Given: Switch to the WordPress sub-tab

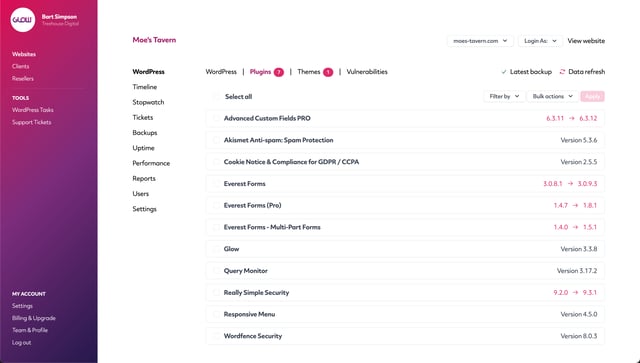Looking at the screenshot, I should coord(221,72).
